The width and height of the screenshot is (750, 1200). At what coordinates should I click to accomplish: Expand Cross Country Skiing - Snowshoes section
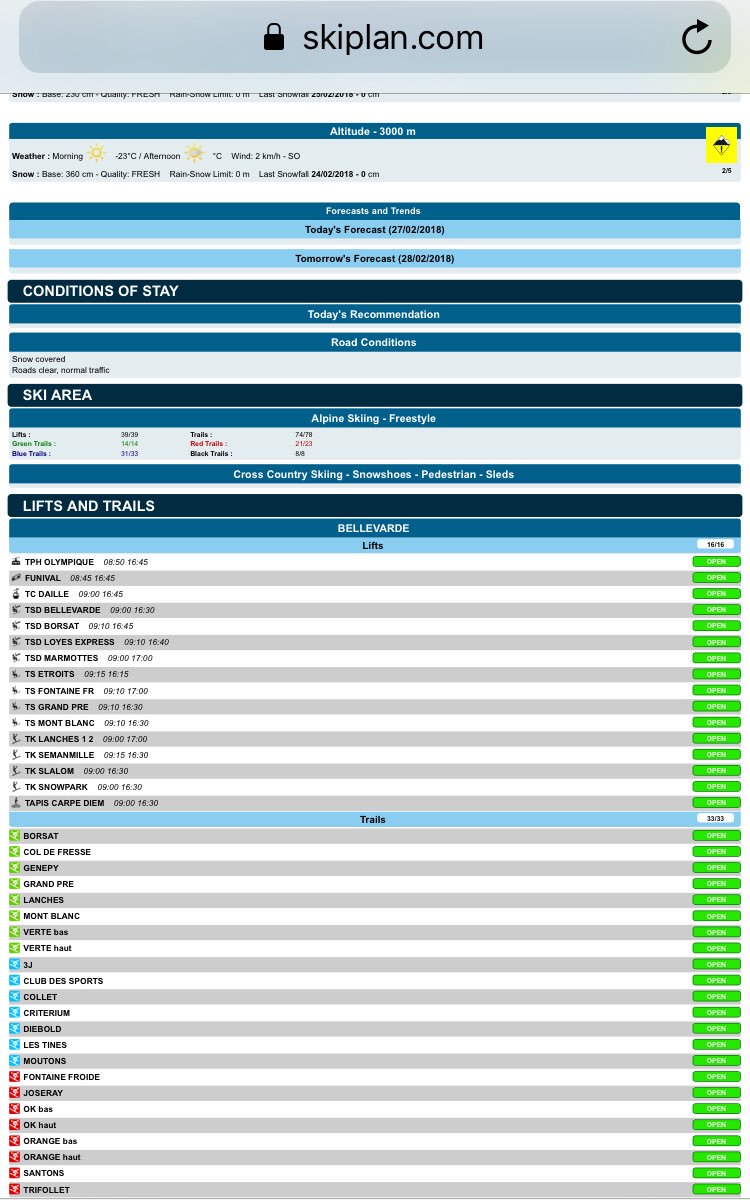pyautogui.click(x=375, y=474)
